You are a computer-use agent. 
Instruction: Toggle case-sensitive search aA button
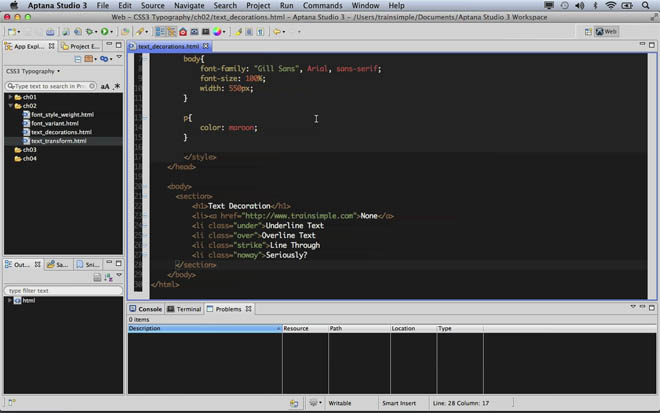point(105,86)
